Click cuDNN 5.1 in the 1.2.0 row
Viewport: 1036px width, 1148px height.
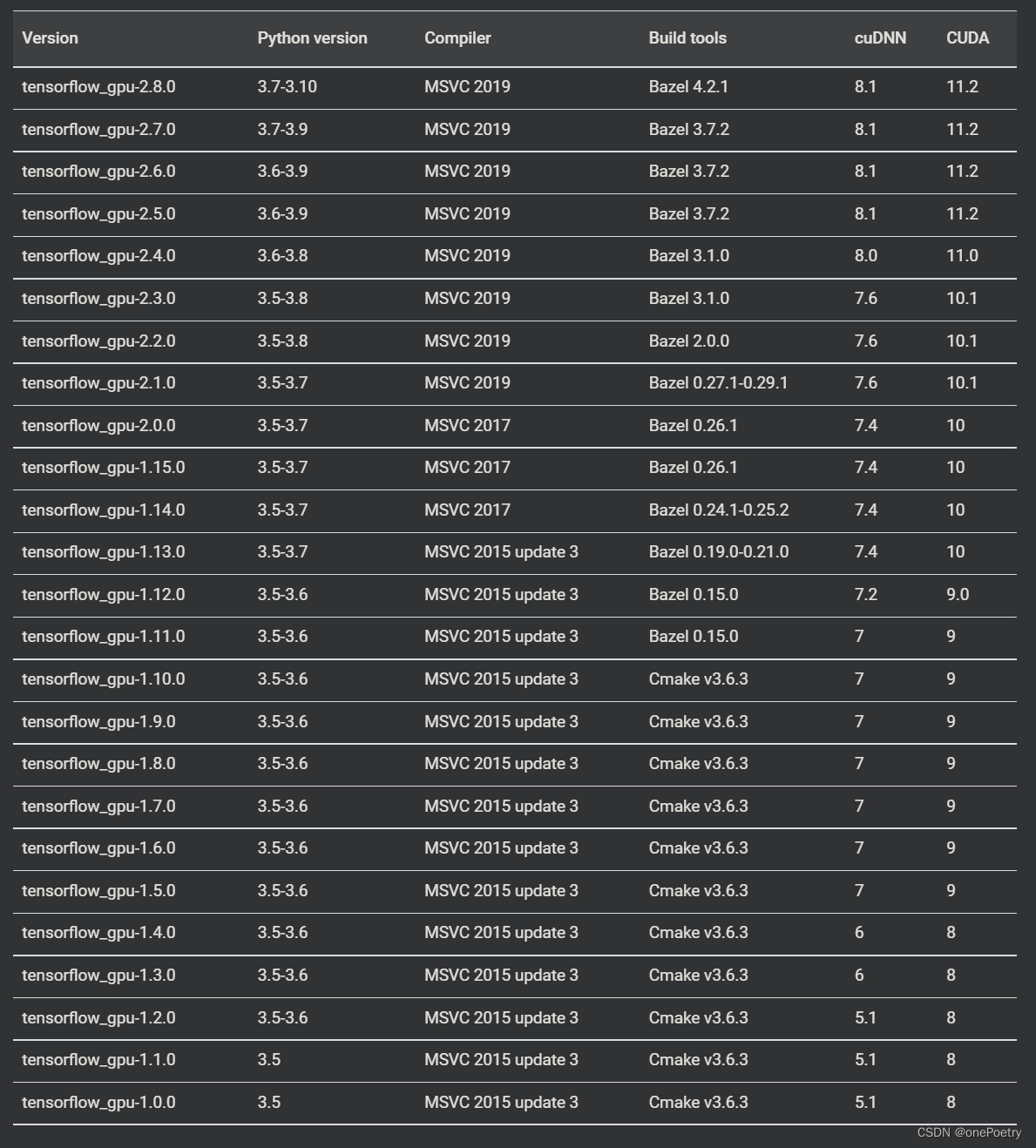[x=865, y=1018]
